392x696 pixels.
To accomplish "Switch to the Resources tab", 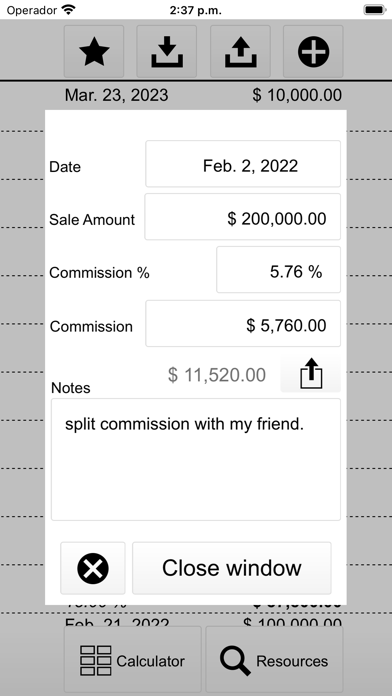I will pyautogui.click(x=274, y=661).
